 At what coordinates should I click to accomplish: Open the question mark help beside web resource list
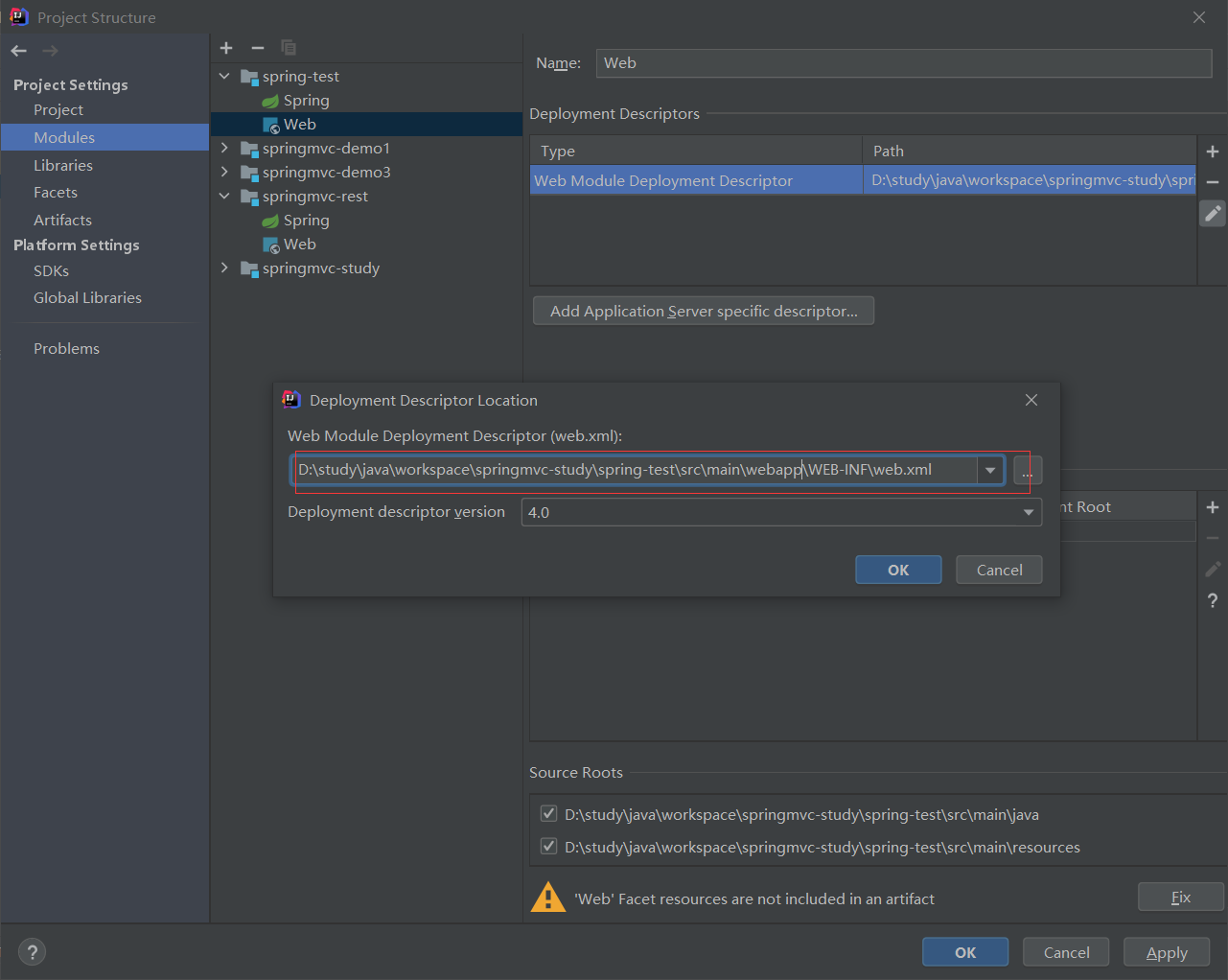click(1213, 600)
